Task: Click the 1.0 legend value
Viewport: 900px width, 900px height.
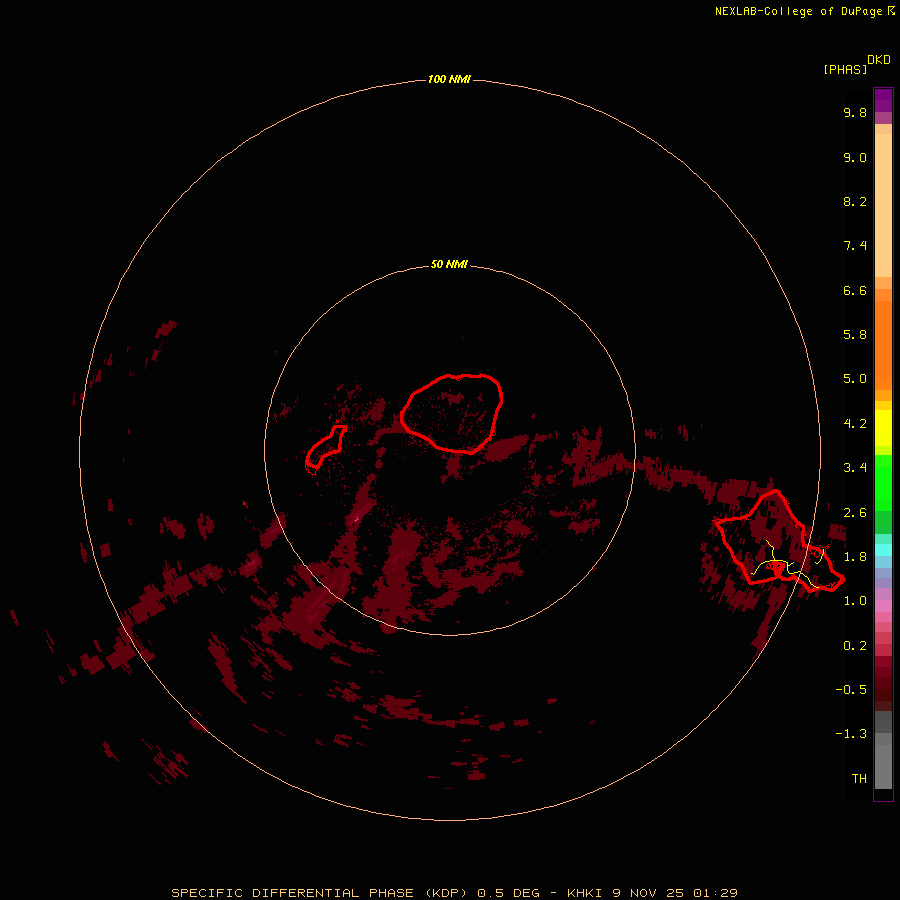Action: [855, 601]
